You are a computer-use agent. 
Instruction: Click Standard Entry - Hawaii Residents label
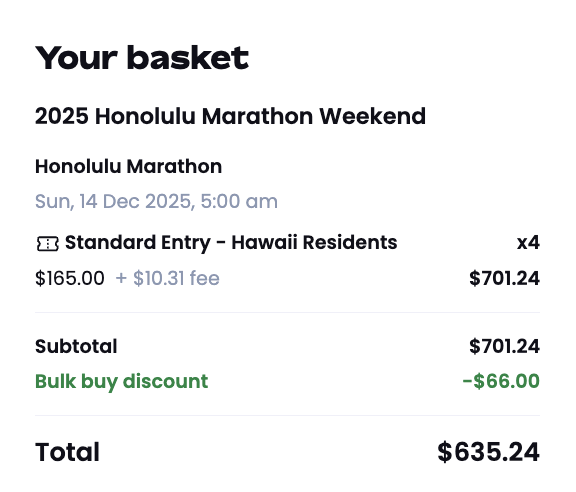tap(231, 243)
